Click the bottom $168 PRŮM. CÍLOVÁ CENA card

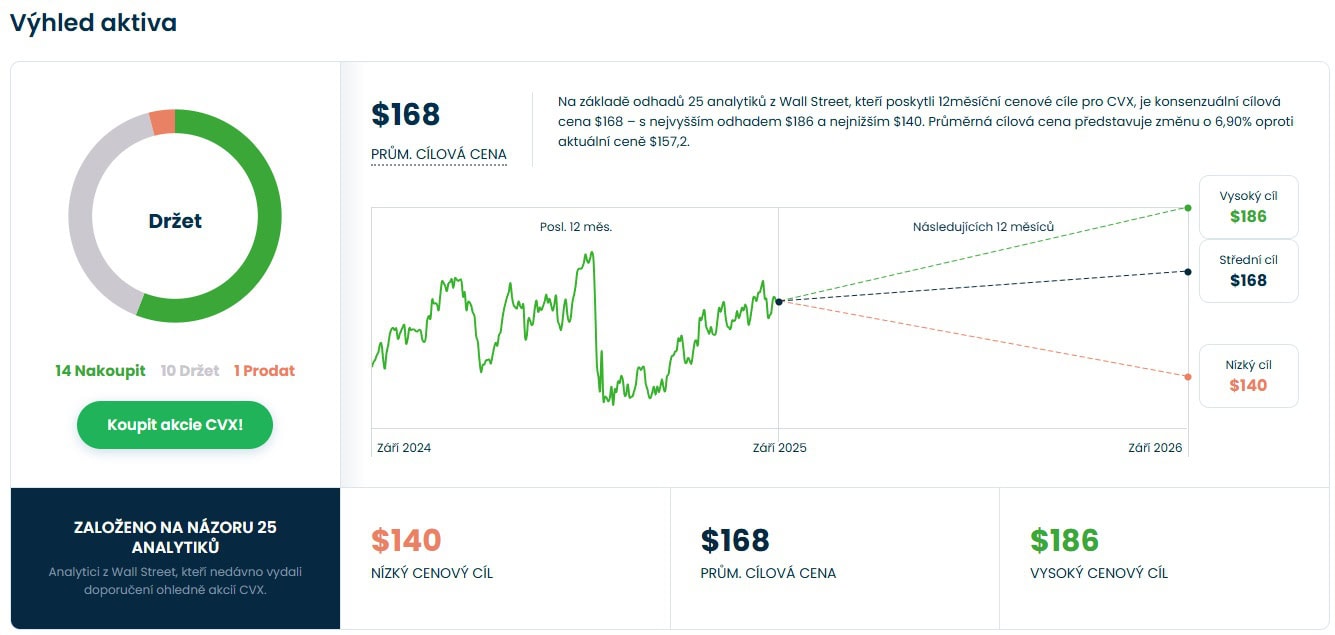coord(834,556)
